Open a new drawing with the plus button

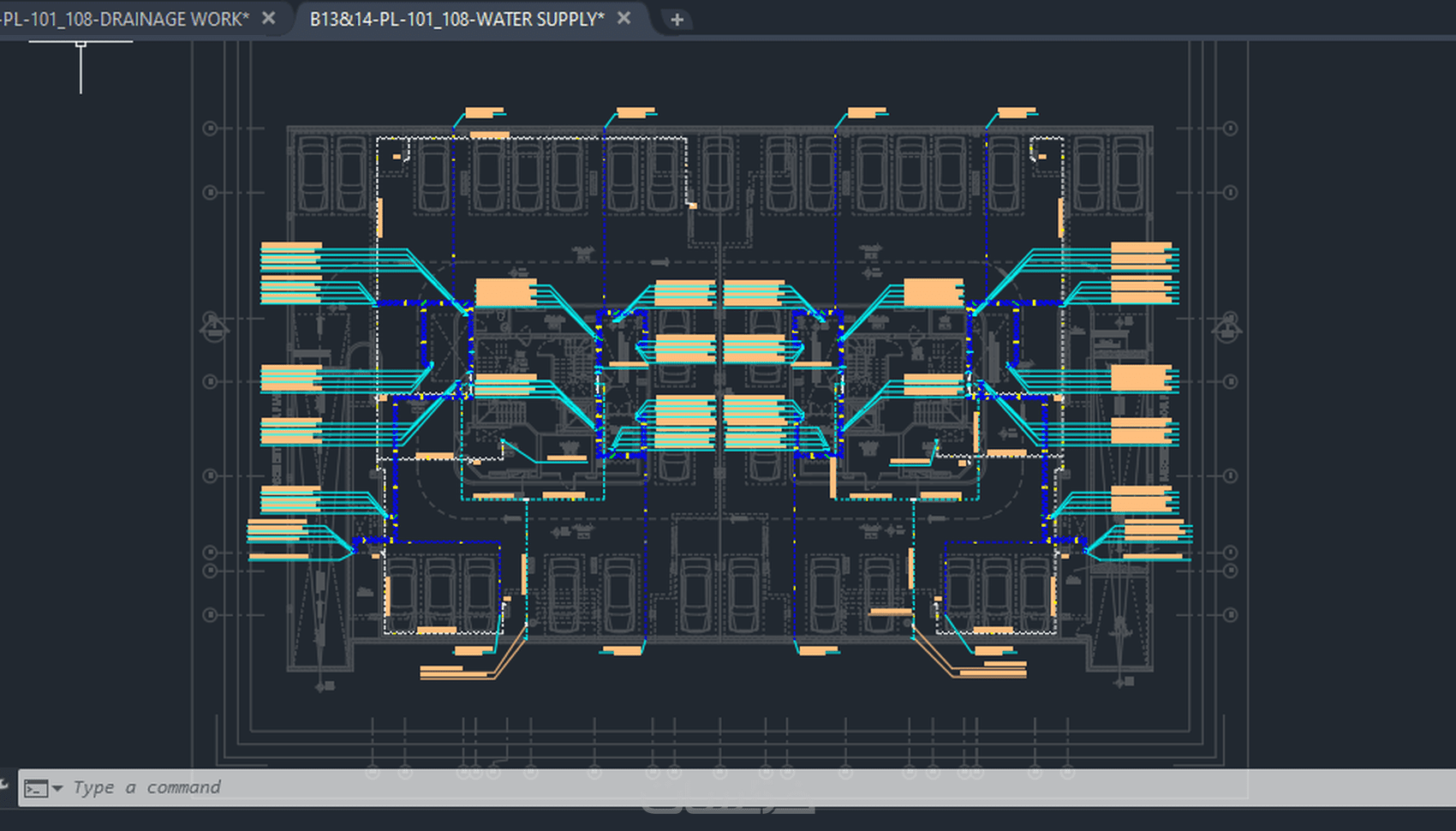677,19
